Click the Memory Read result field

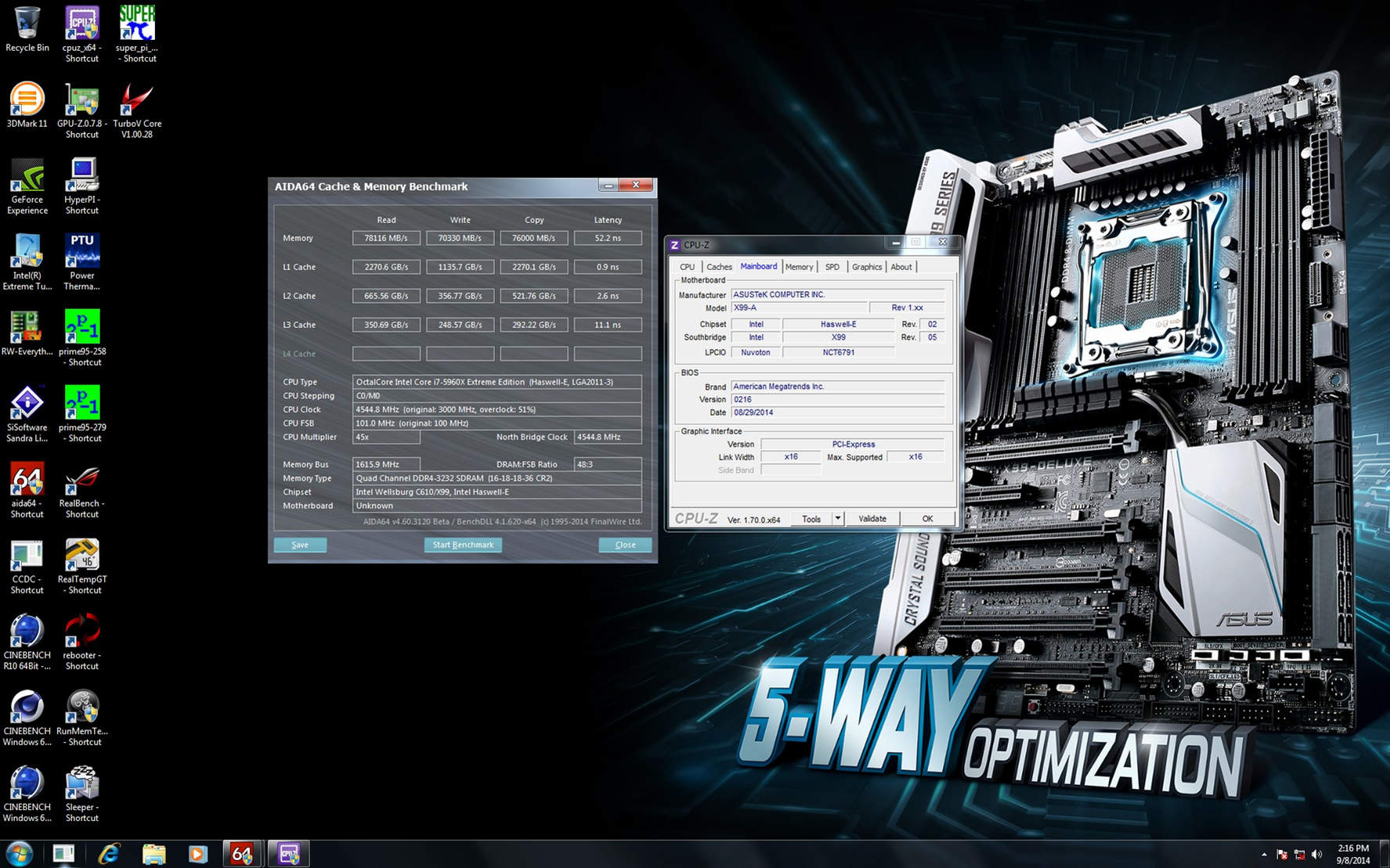(x=386, y=238)
